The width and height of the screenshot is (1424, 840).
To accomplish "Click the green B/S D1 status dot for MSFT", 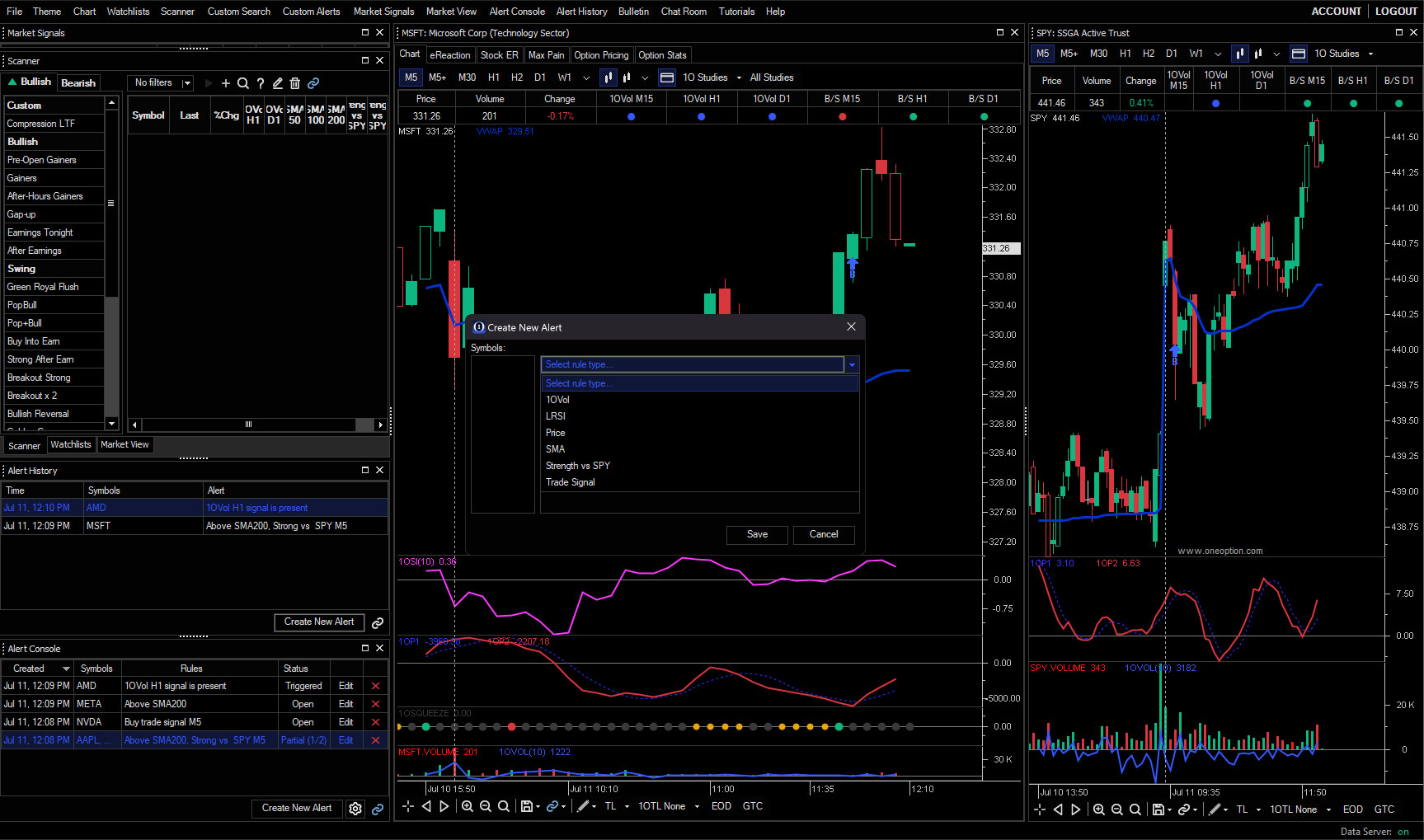I will click(984, 116).
